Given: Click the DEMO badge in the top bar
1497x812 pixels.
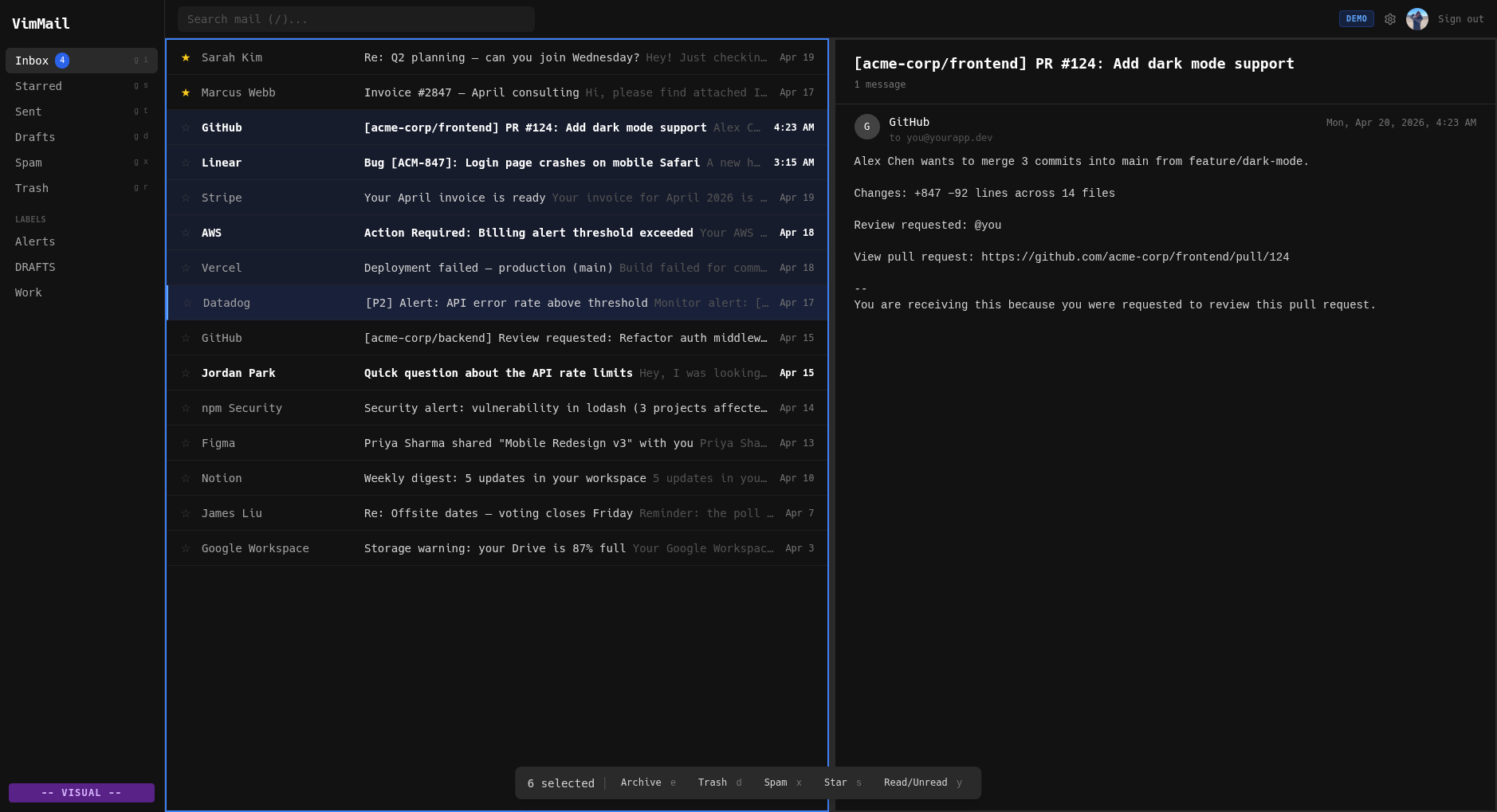Looking at the screenshot, I should click(1355, 18).
